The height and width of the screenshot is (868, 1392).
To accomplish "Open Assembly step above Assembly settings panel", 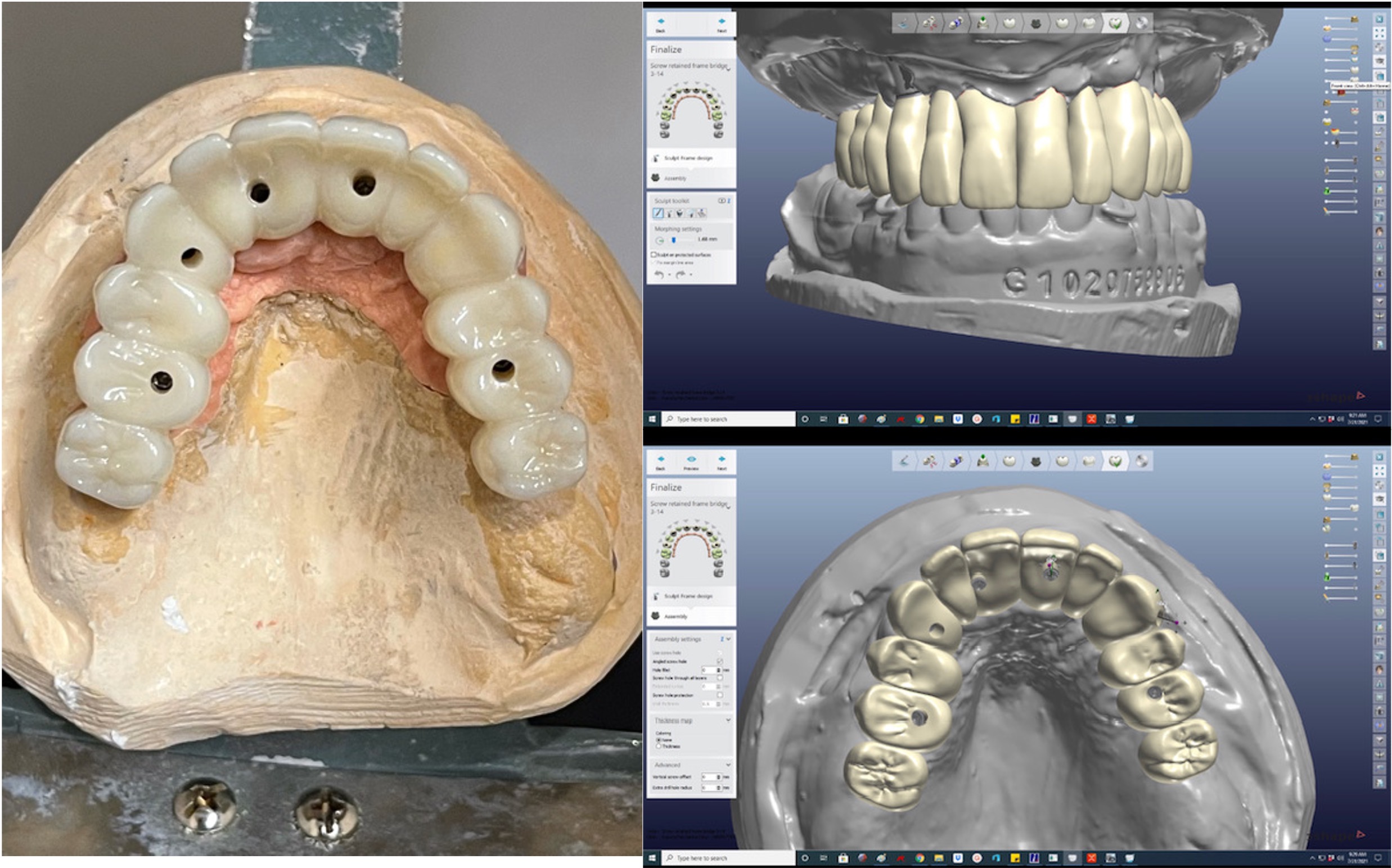I will [675, 616].
